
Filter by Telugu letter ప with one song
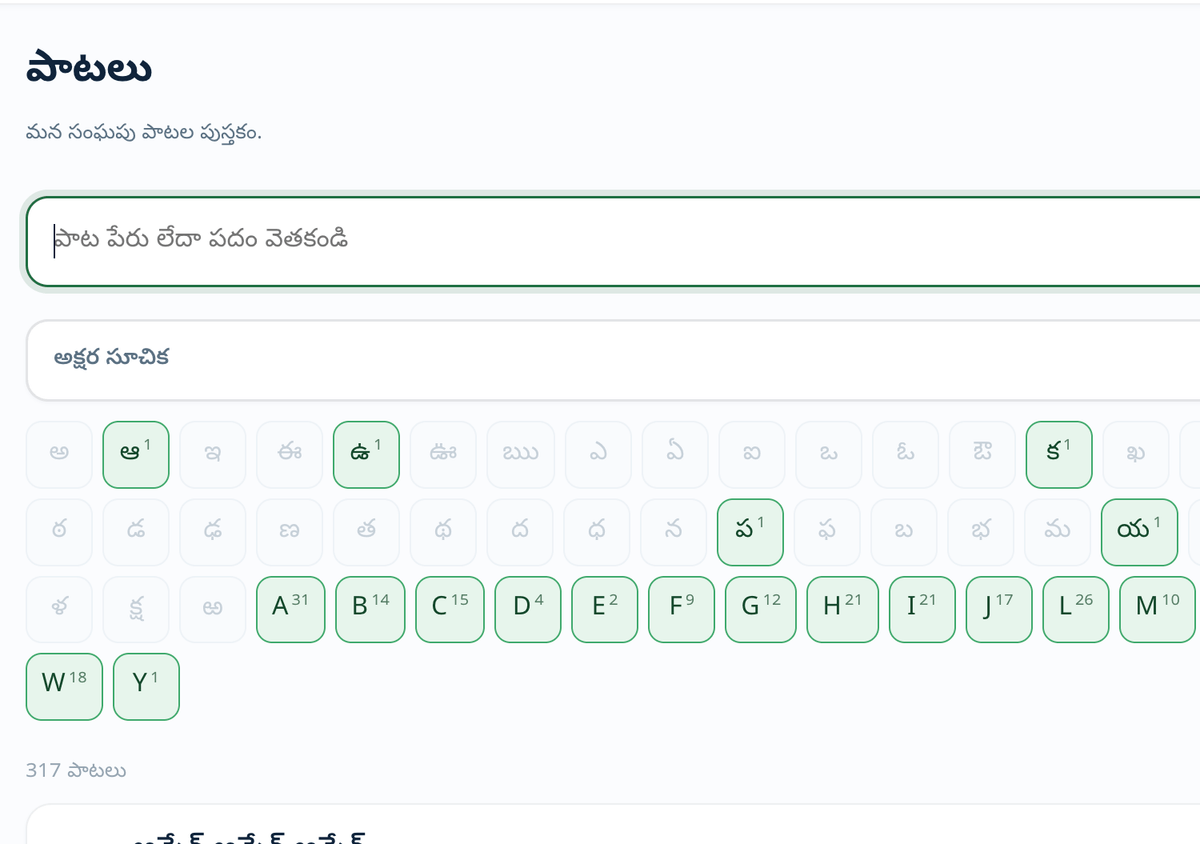click(x=751, y=532)
